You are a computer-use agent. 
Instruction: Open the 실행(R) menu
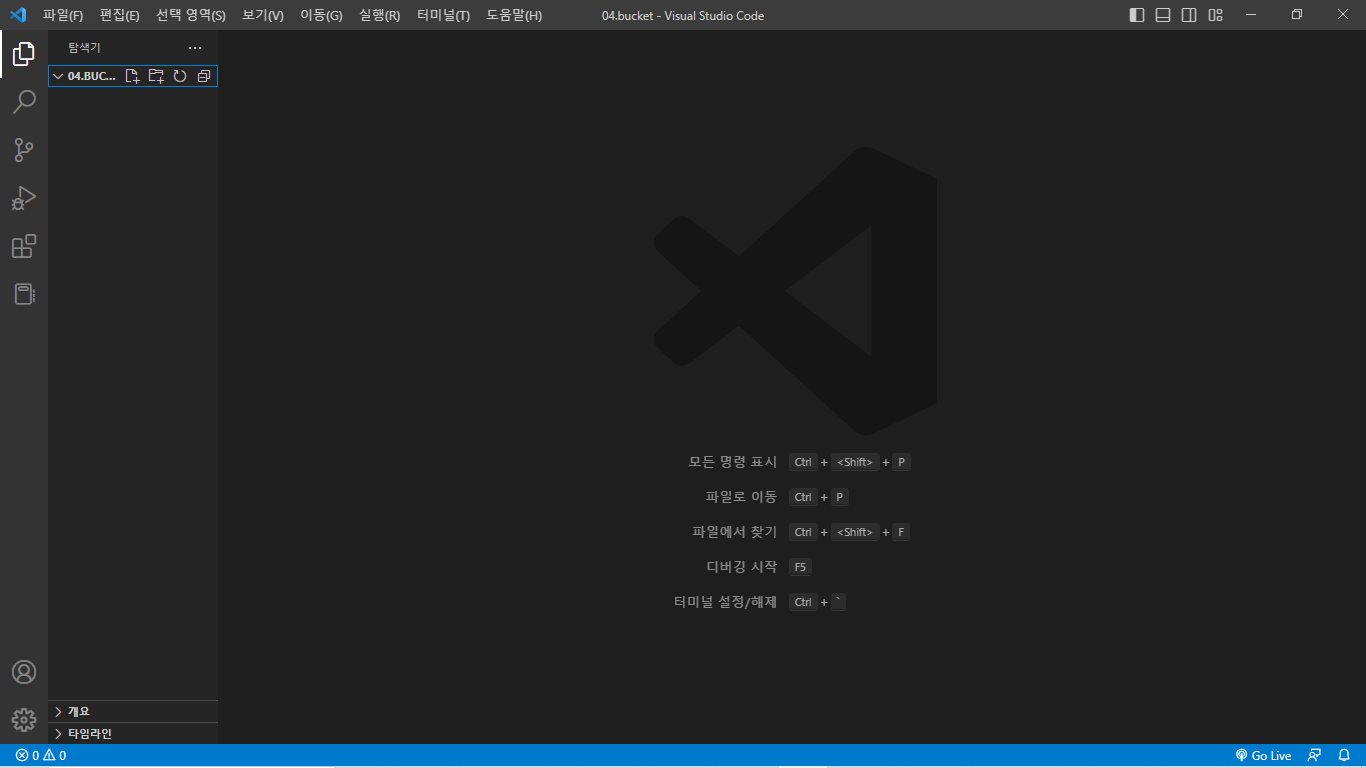point(380,15)
